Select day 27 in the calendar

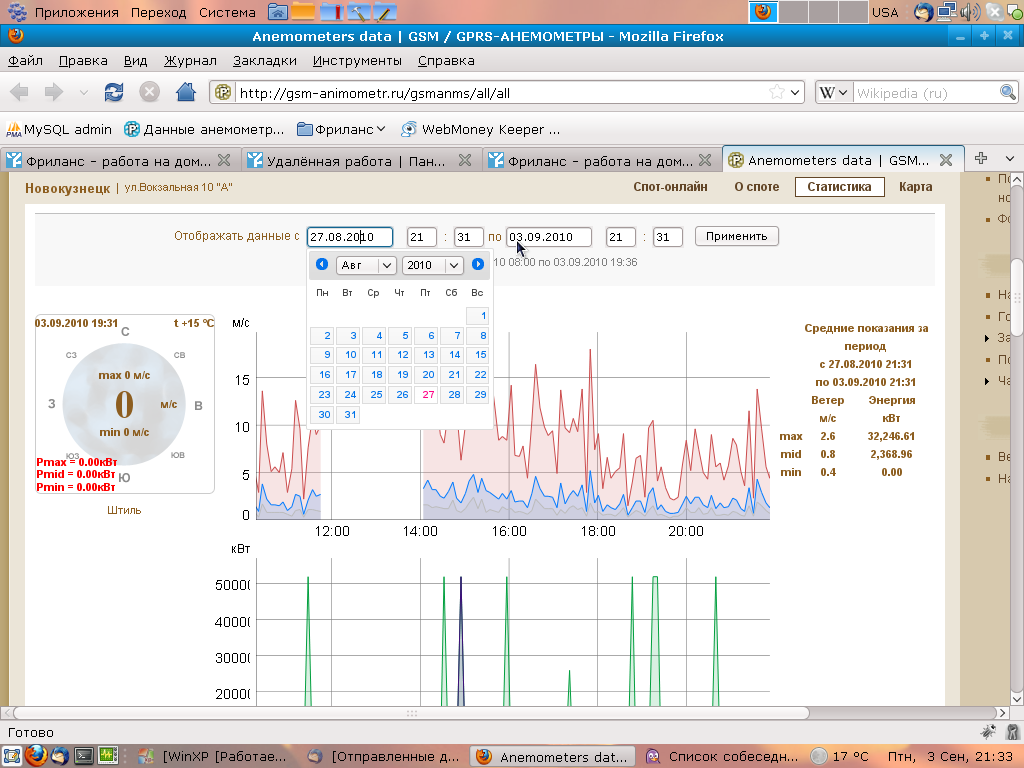[x=428, y=394]
